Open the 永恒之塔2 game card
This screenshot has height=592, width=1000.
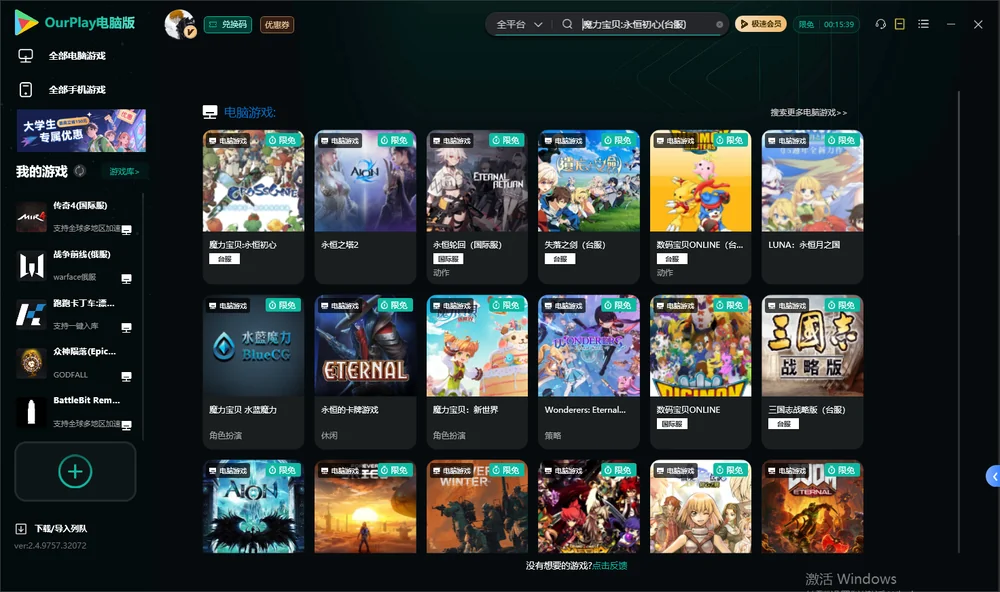pos(365,207)
